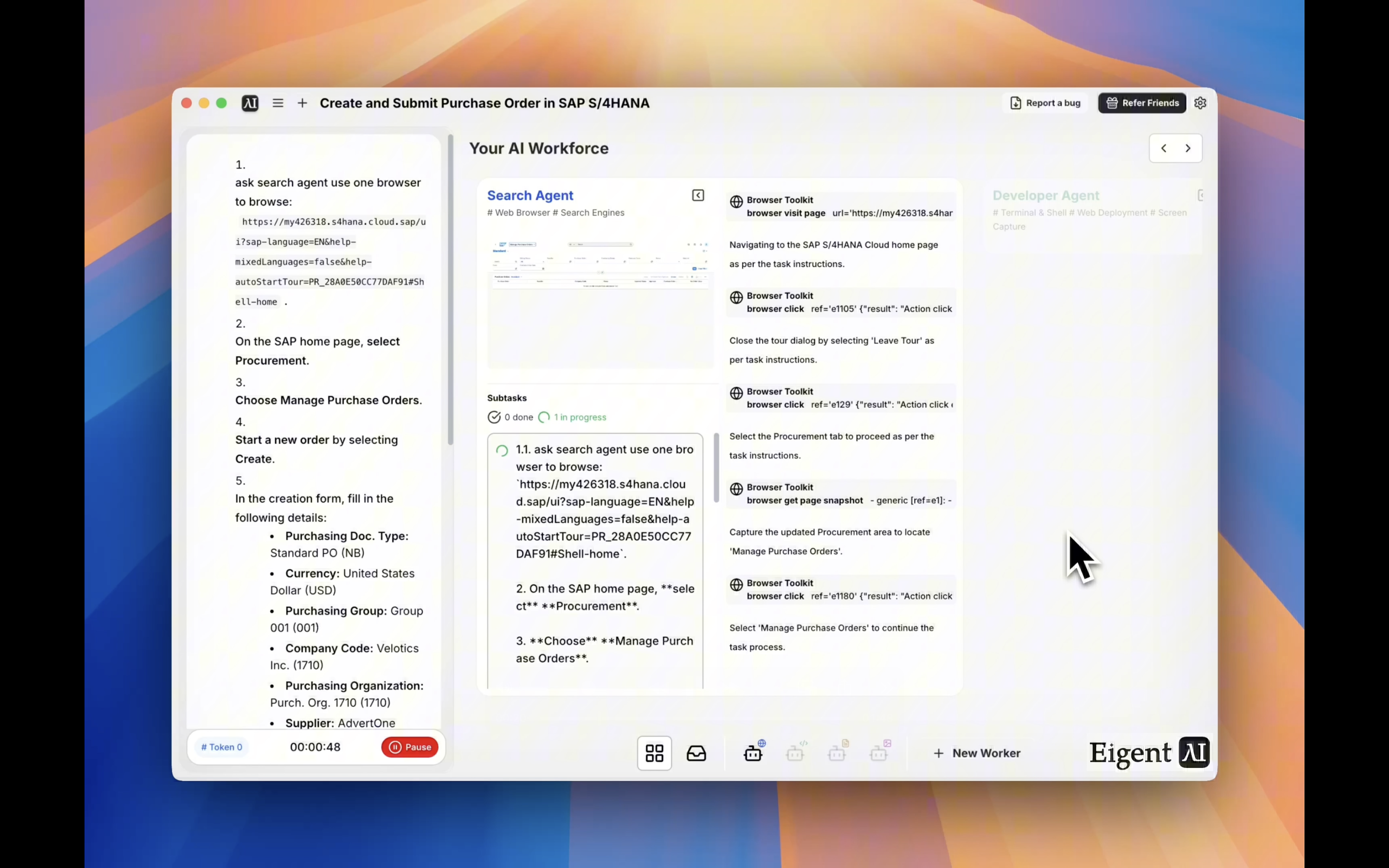The height and width of the screenshot is (868, 1389).
Task: Click the Report a bug button
Action: click(x=1045, y=103)
